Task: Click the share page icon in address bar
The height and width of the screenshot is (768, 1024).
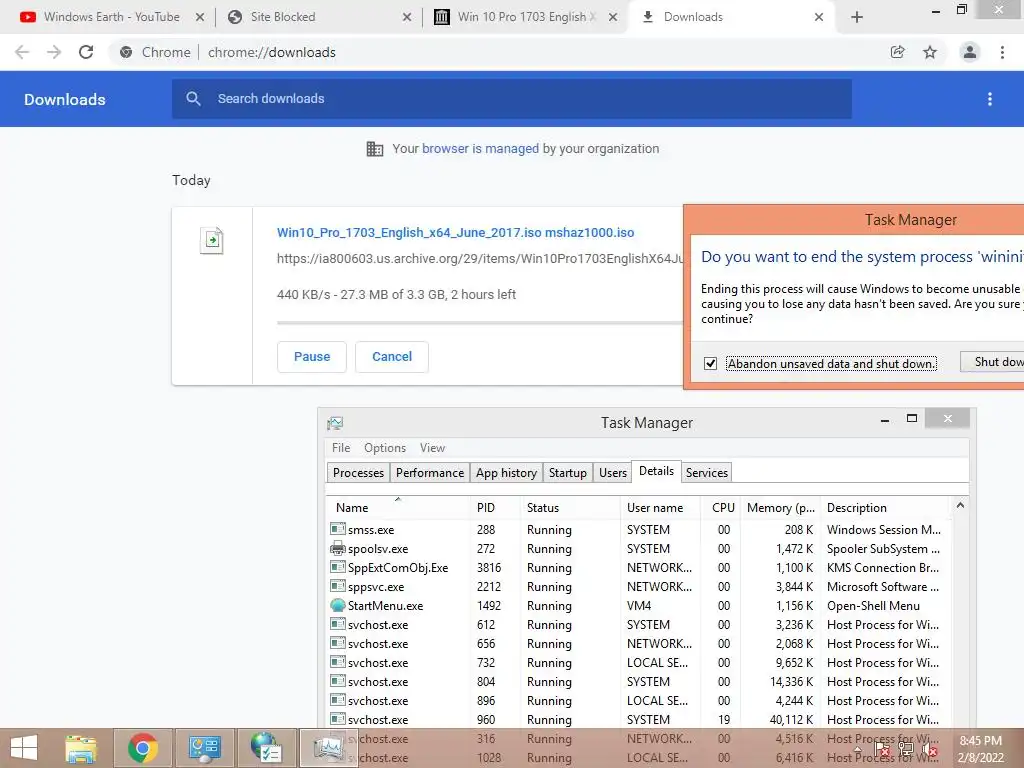Action: coord(897,52)
